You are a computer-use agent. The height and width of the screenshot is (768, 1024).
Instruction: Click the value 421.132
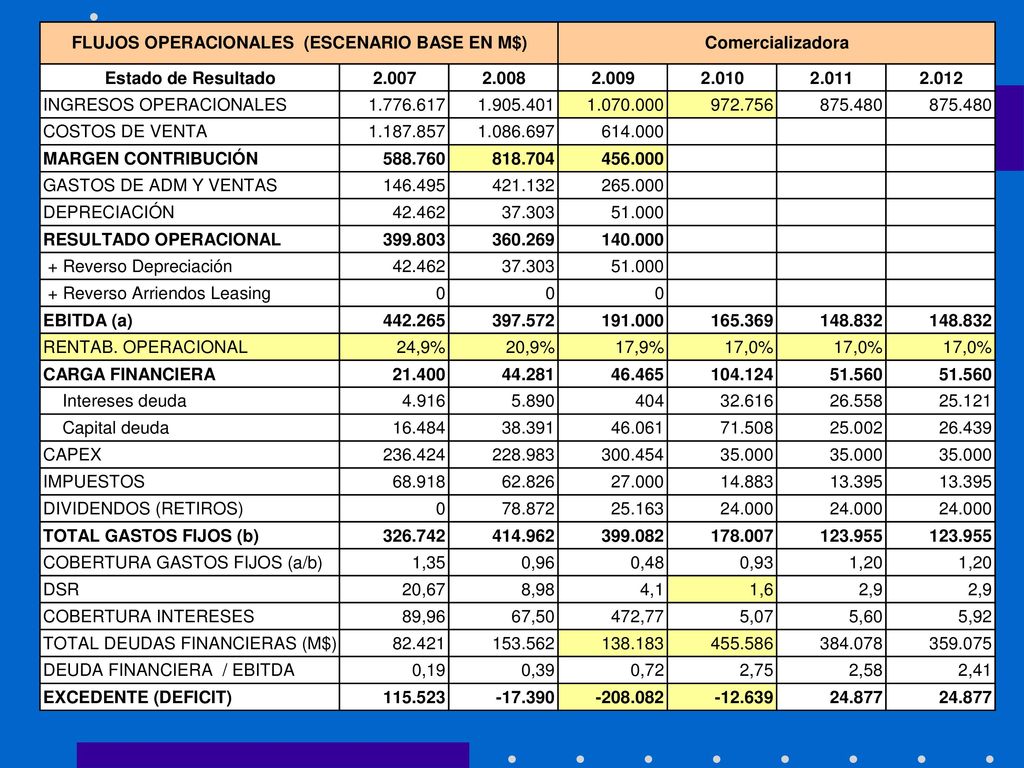pos(523,185)
